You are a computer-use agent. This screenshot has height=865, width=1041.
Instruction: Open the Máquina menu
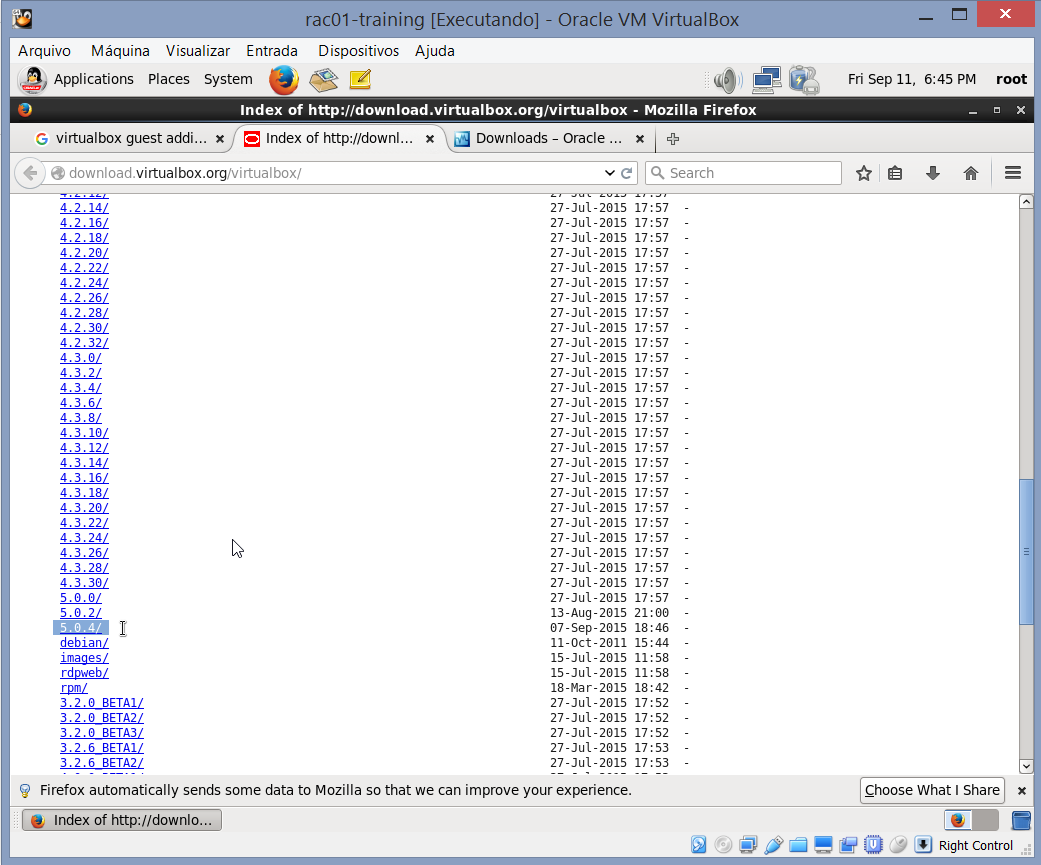click(120, 51)
